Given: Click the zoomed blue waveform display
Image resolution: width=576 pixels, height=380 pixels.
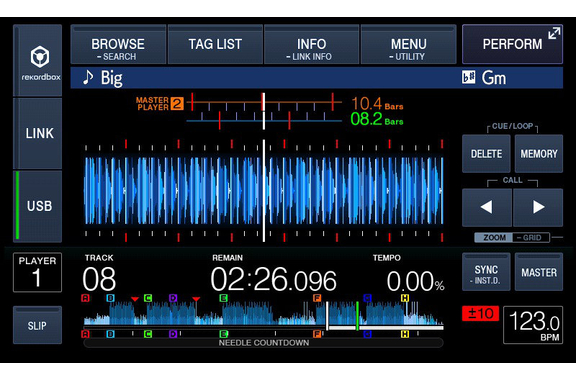Looking at the screenshot, I should [264, 190].
